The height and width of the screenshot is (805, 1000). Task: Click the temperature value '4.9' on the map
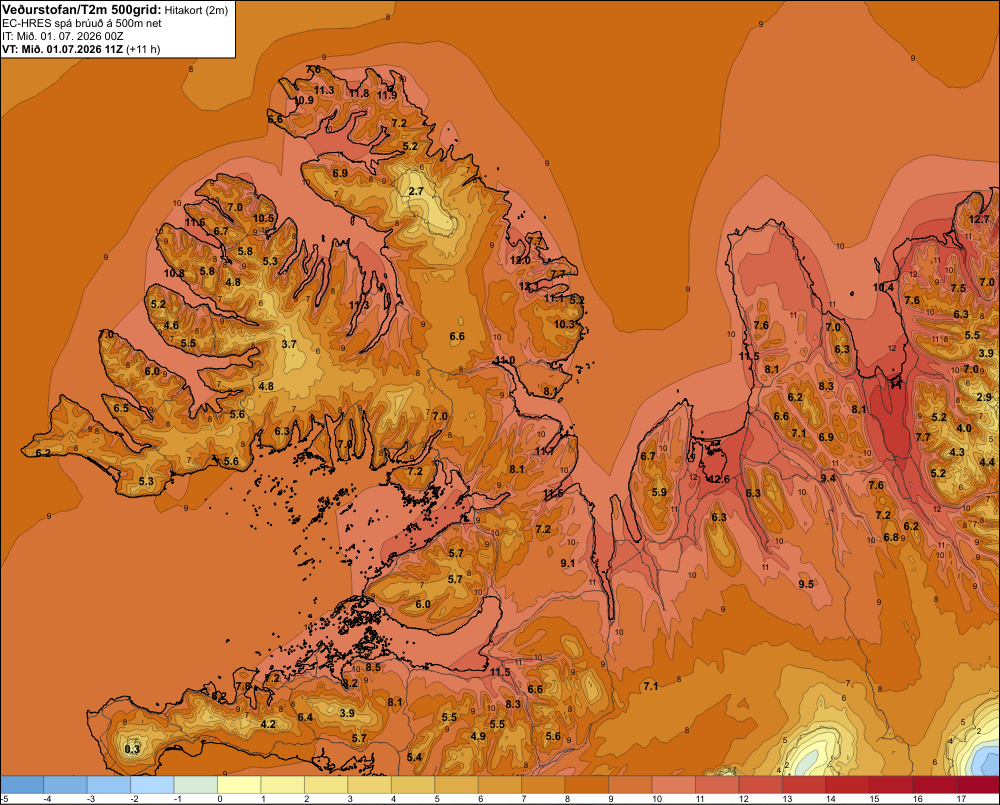tap(478, 736)
